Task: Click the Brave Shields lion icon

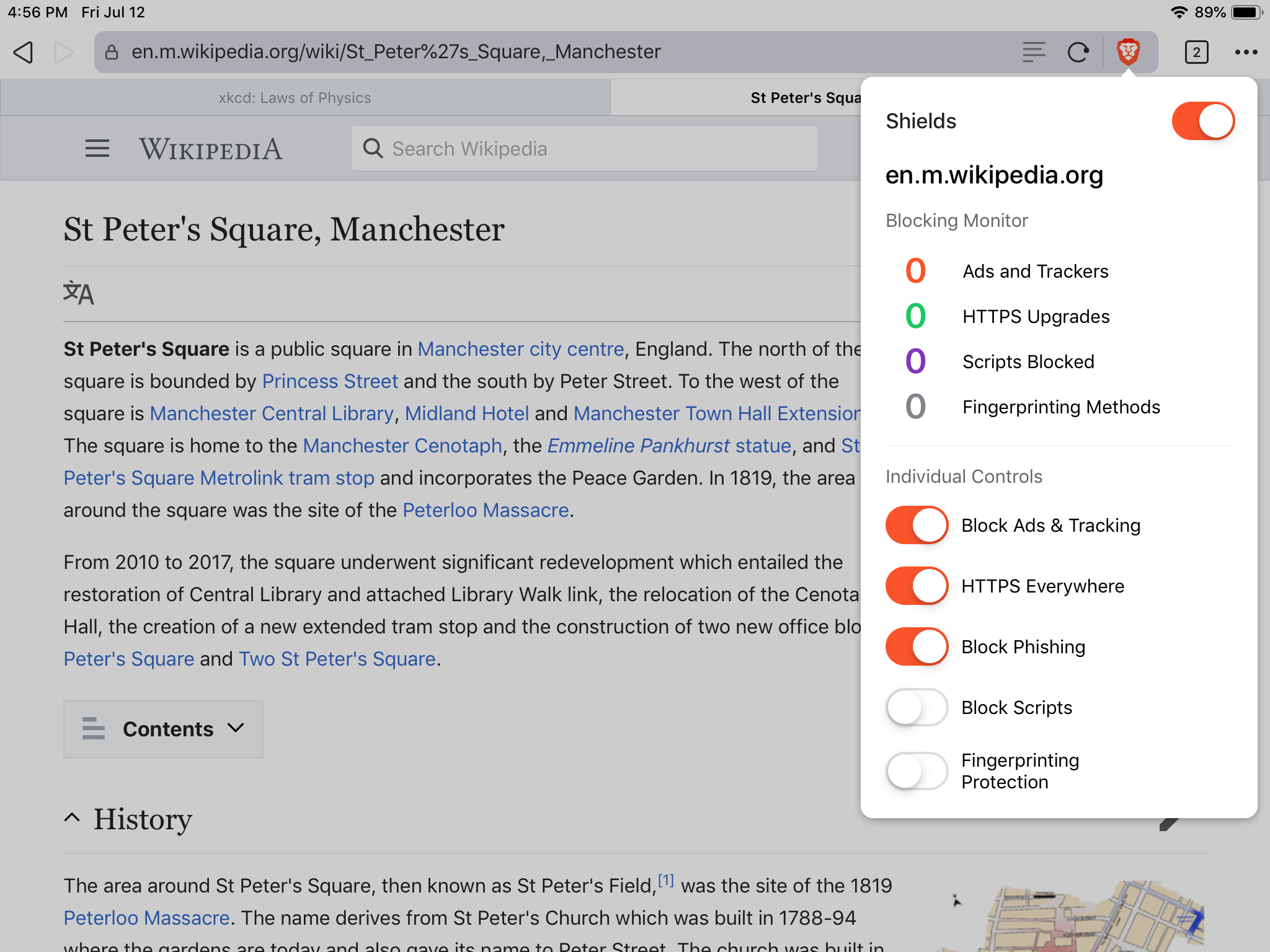Action: [x=1128, y=52]
